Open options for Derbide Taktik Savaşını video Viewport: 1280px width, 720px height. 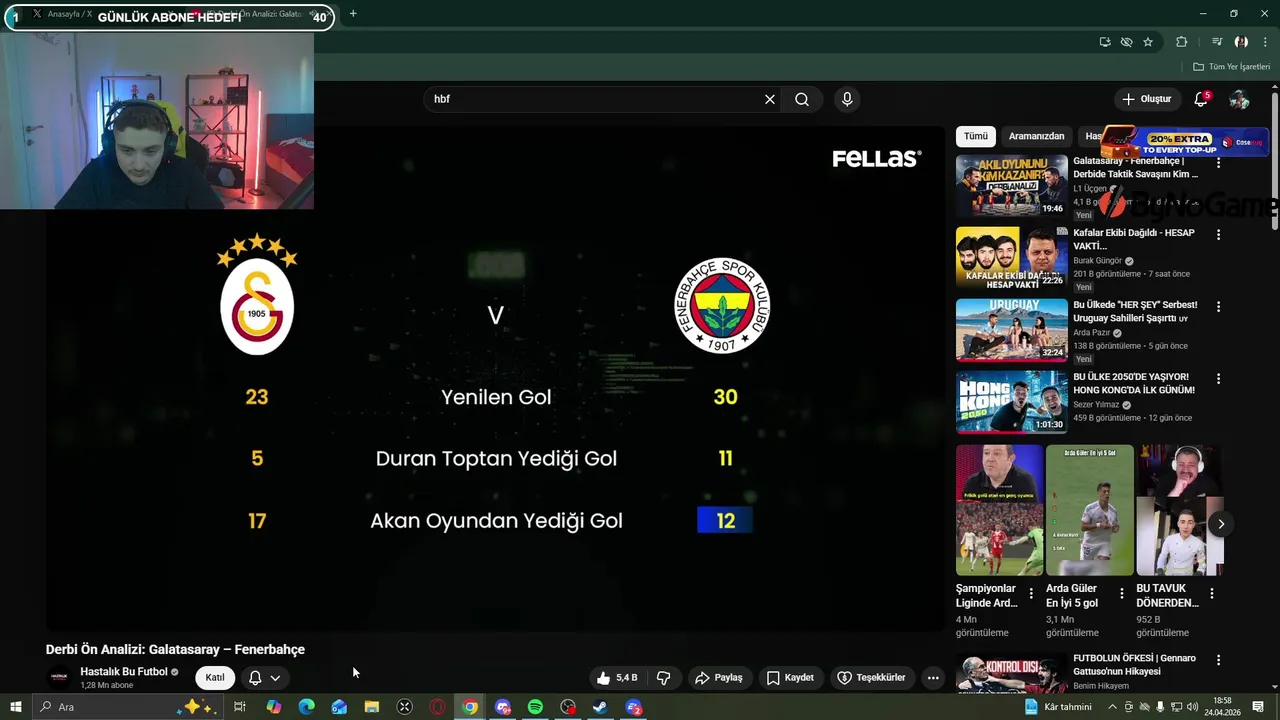coord(1218,162)
